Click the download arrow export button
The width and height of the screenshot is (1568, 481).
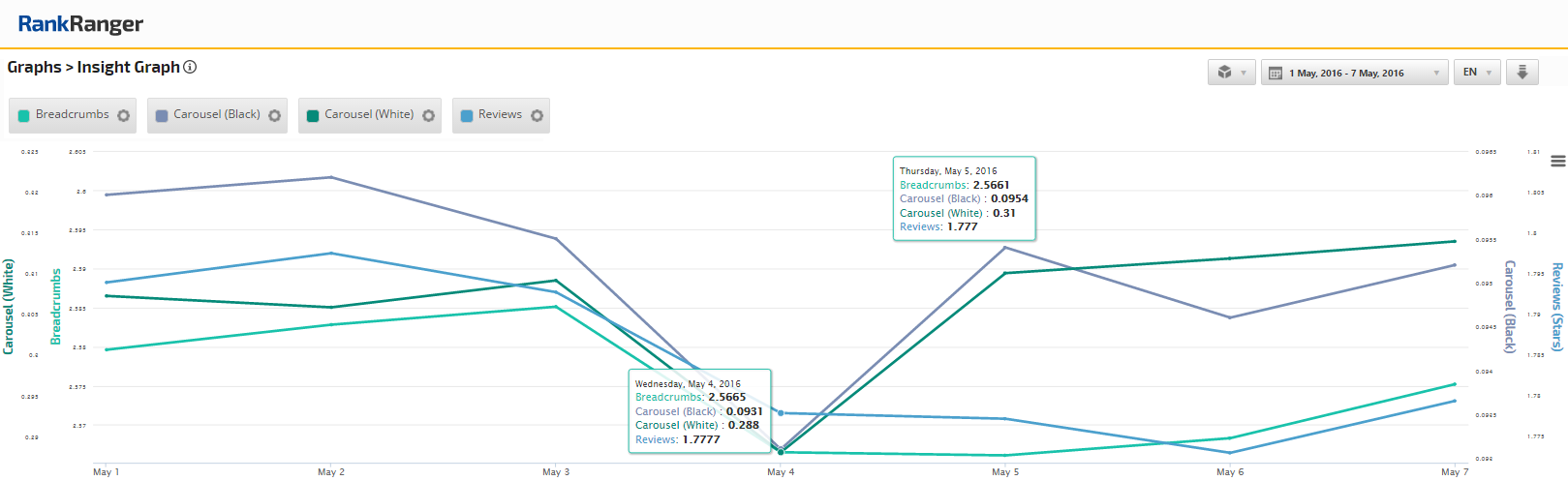[x=1522, y=73]
